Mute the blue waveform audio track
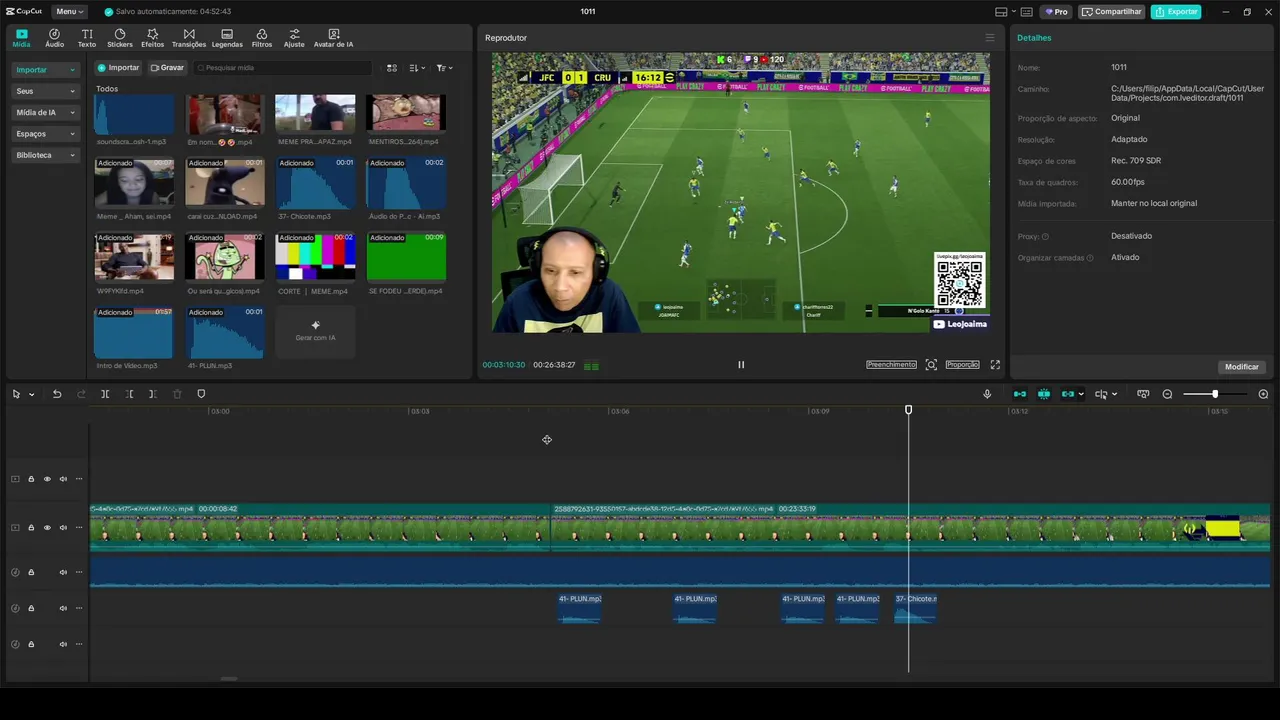 click(63, 572)
